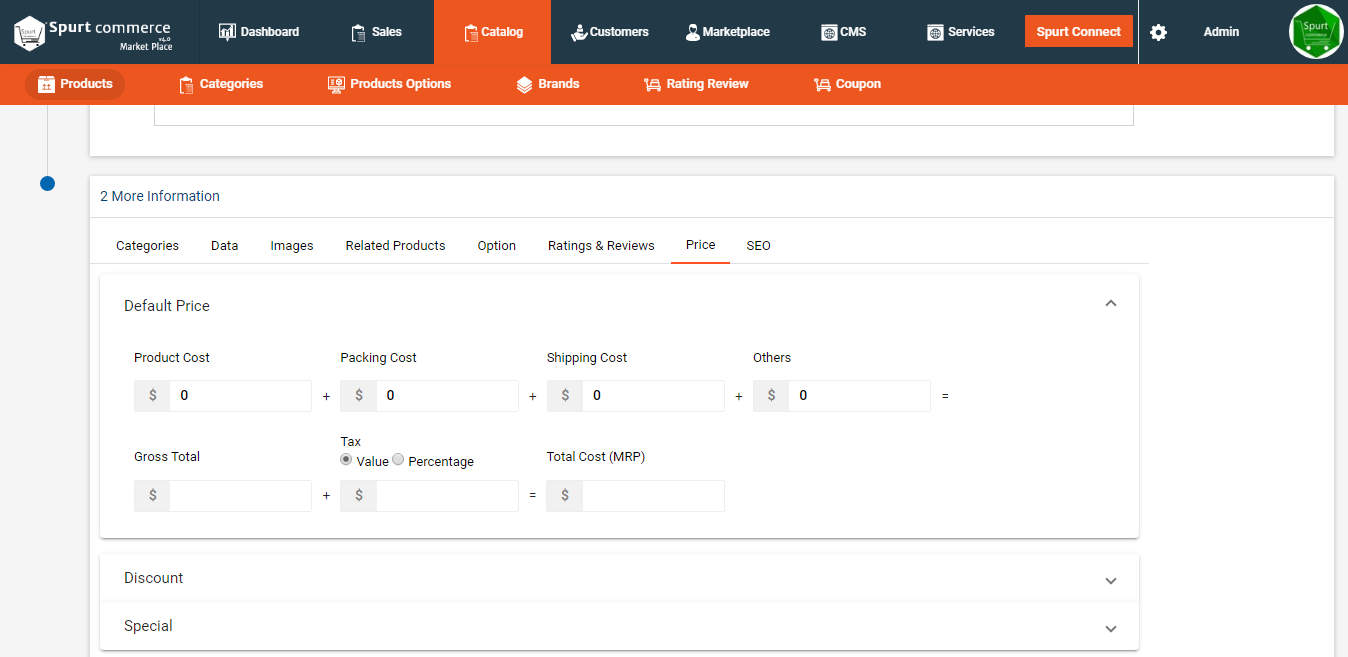The height and width of the screenshot is (657, 1348).
Task: Click the Shipping Cost input field
Action: pos(653,396)
